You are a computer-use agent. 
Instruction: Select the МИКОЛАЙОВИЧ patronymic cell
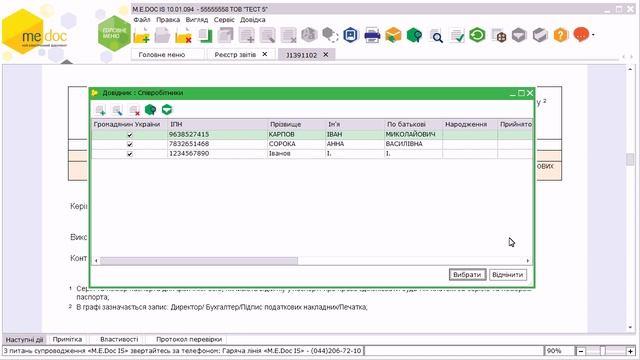click(x=413, y=134)
